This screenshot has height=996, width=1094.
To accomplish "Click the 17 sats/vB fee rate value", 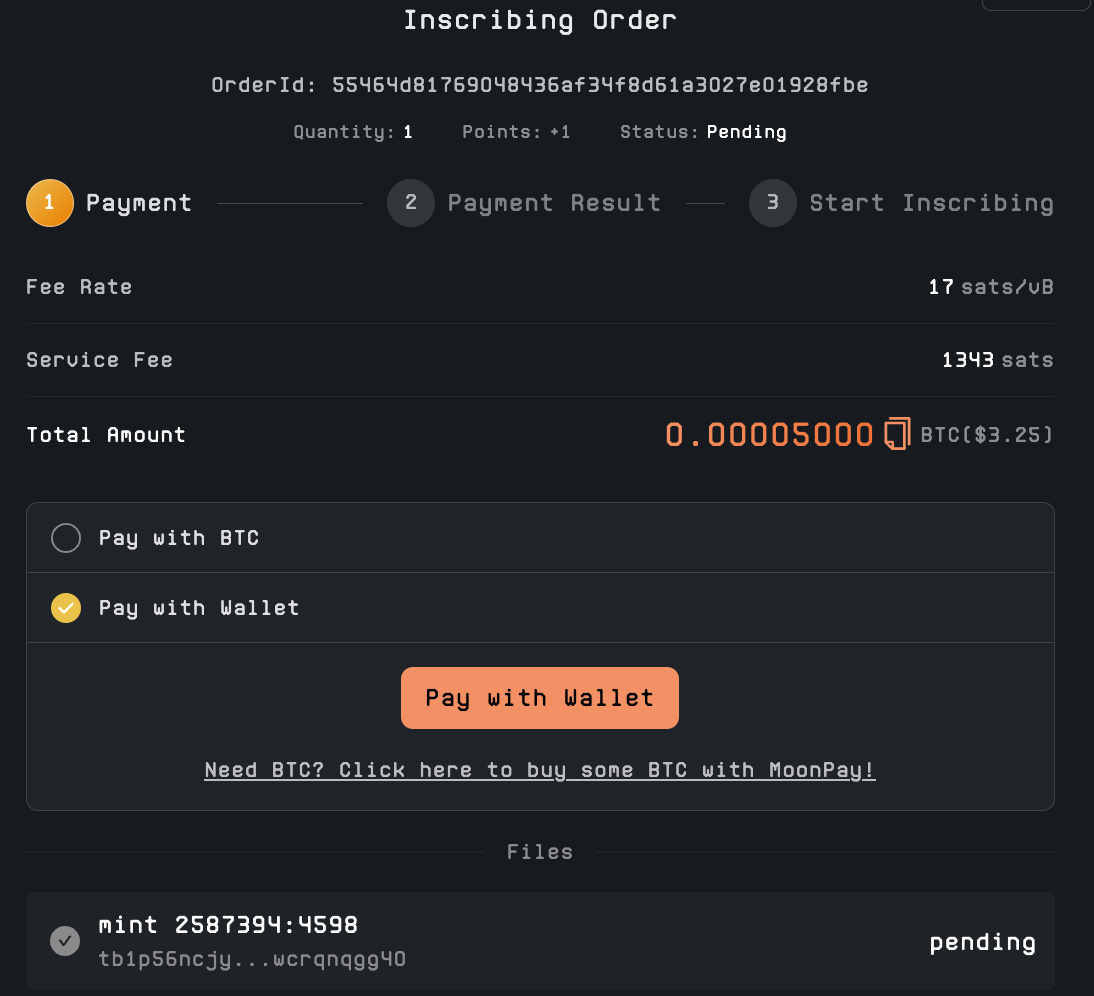I will coord(990,288).
